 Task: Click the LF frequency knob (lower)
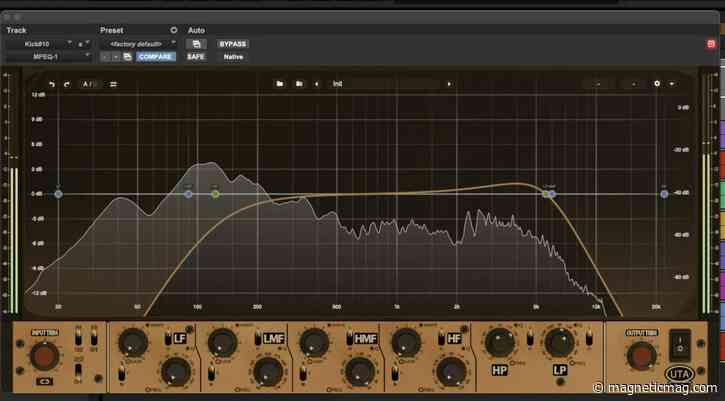176,371
